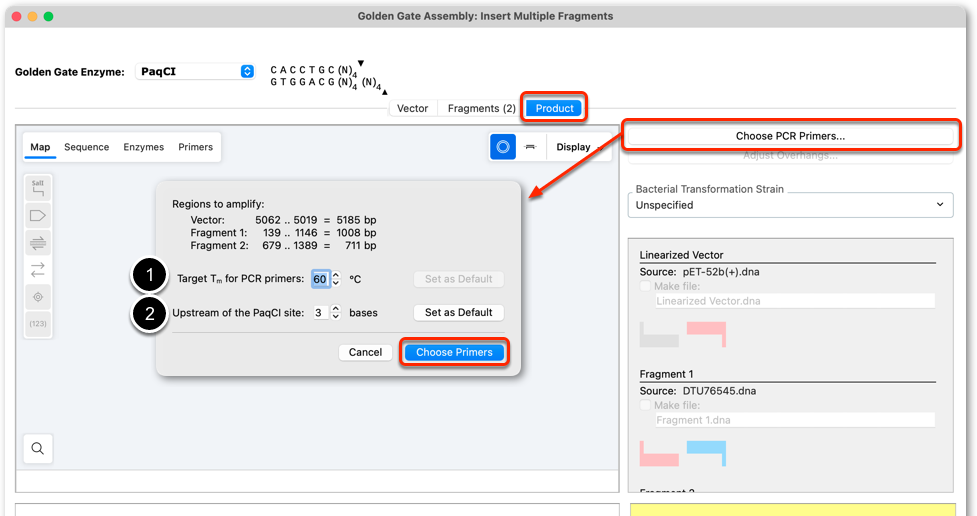Click the Fragment 1 heading in right panel
Image resolution: width=977 pixels, height=516 pixels.
click(x=666, y=374)
